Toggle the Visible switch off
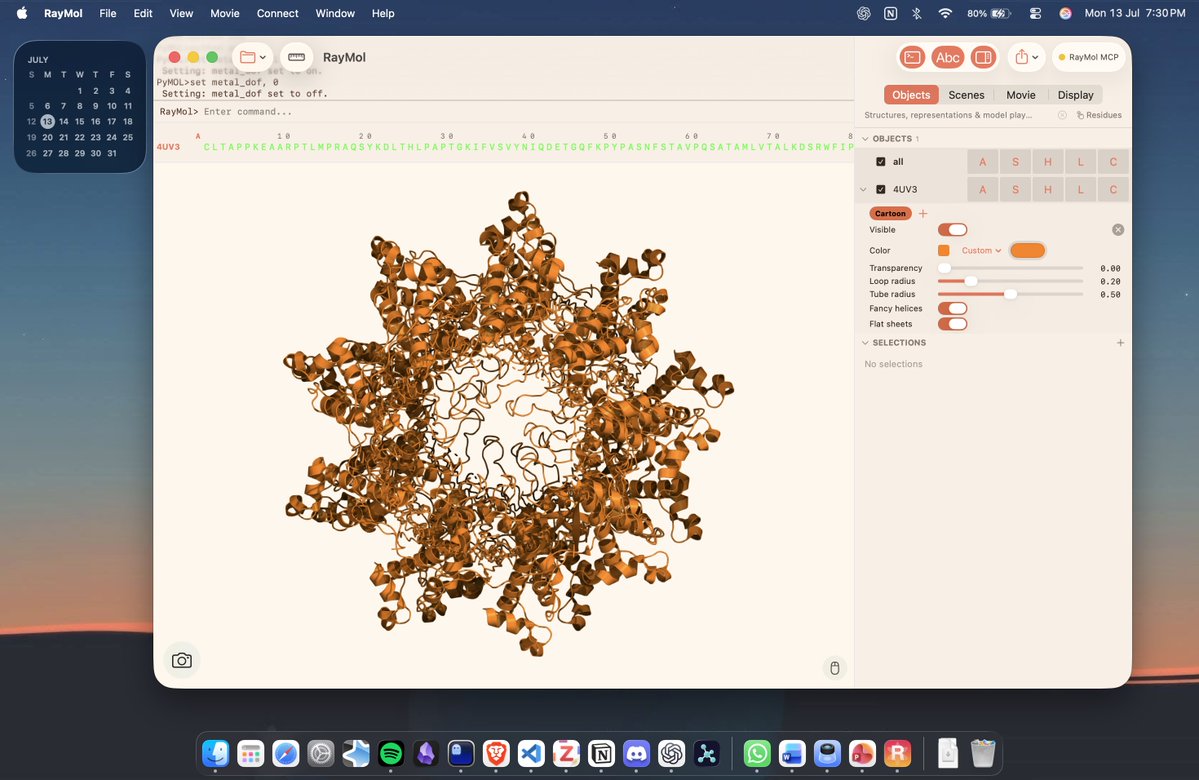 (x=953, y=229)
